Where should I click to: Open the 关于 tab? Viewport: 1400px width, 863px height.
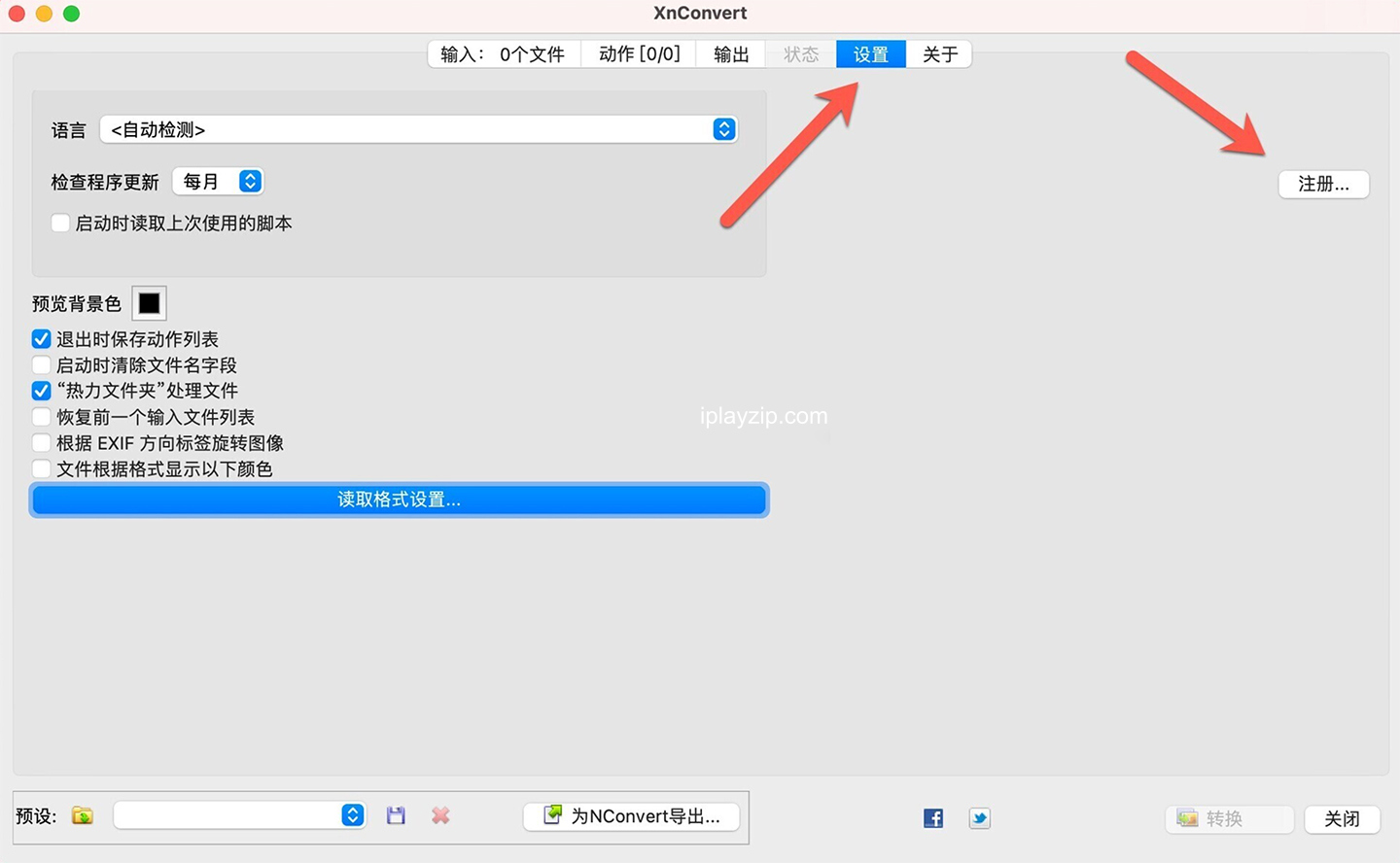939,54
